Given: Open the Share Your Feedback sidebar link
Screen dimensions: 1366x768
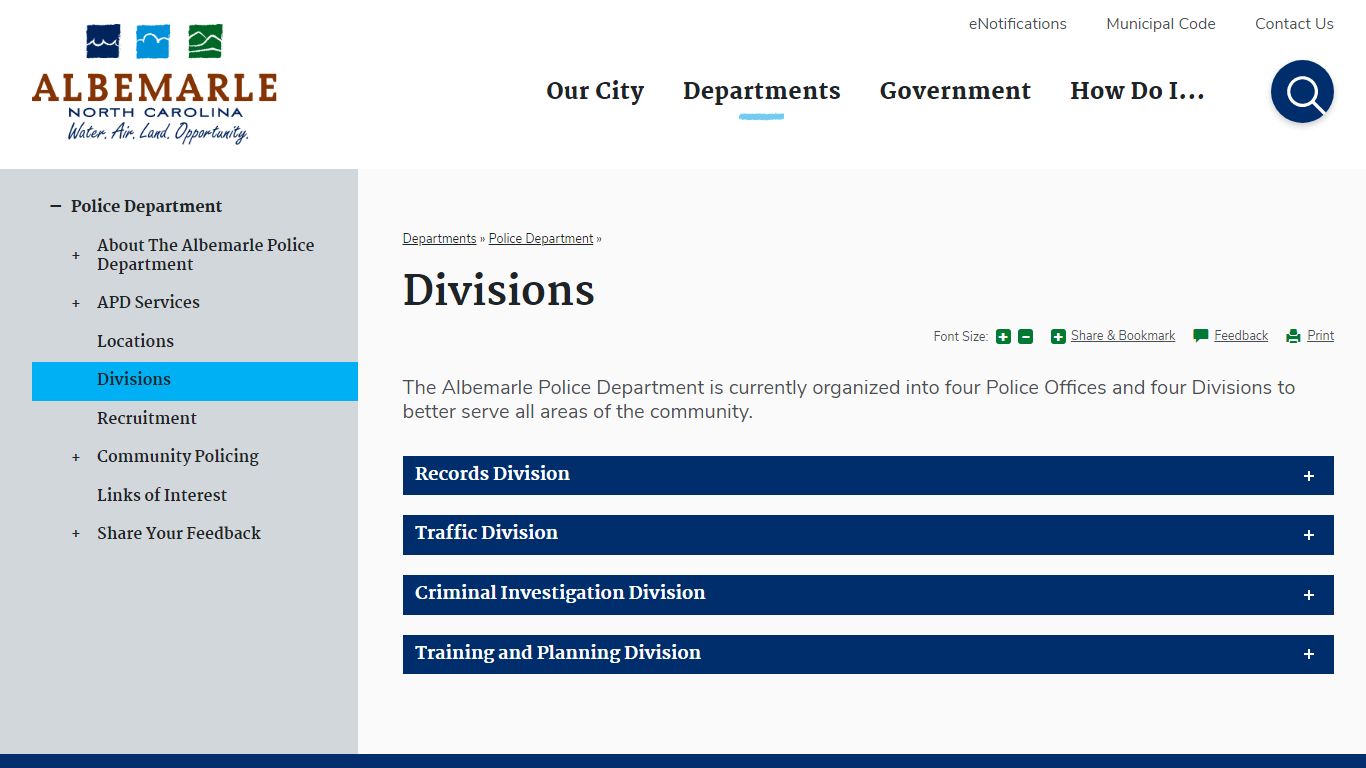Looking at the screenshot, I should tap(179, 533).
